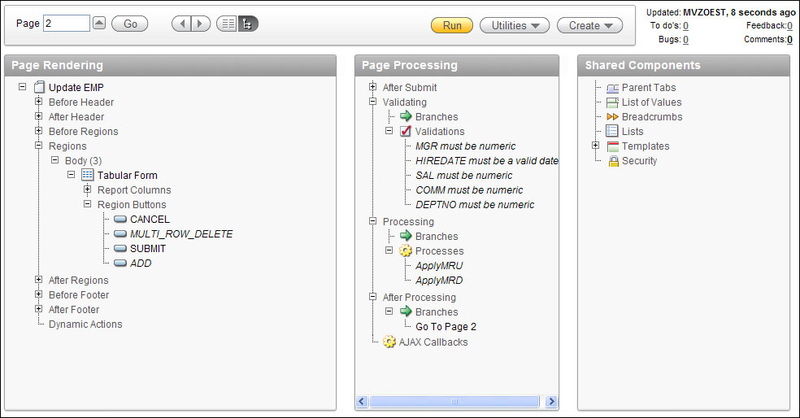Select SAL must be numeric validation
The image size is (800, 418).
pyautogui.click(x=464, y=176)
